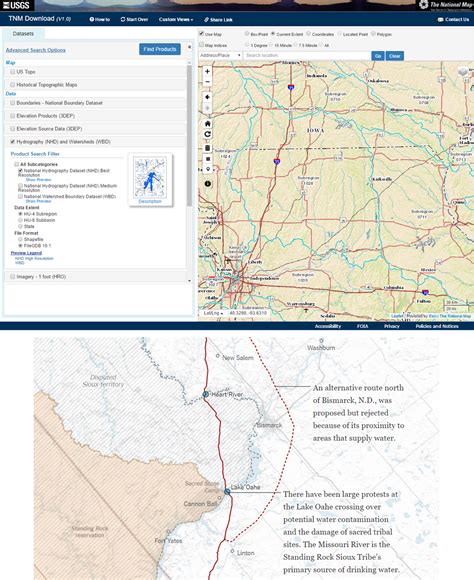
Task: Toggle the Use Map checkbox
Action: point(202,34)
